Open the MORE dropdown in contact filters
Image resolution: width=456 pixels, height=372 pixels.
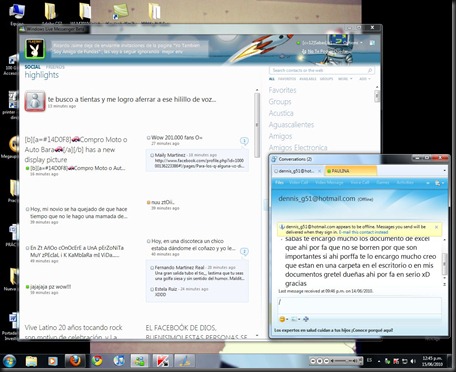pos(345,79)
